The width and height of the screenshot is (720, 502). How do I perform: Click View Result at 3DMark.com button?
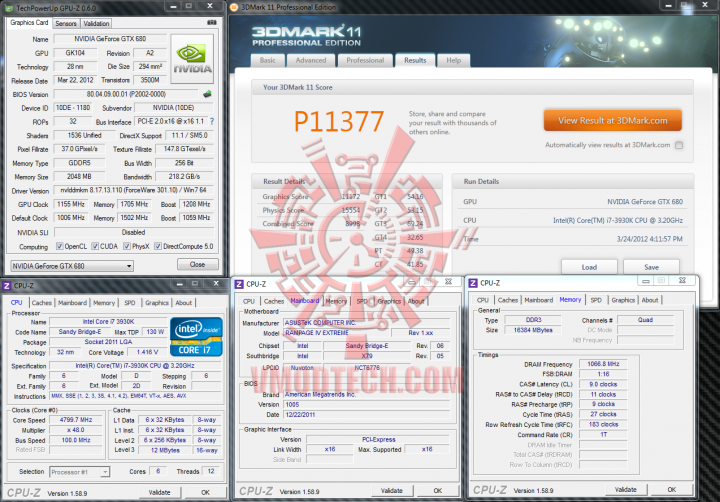613,120
